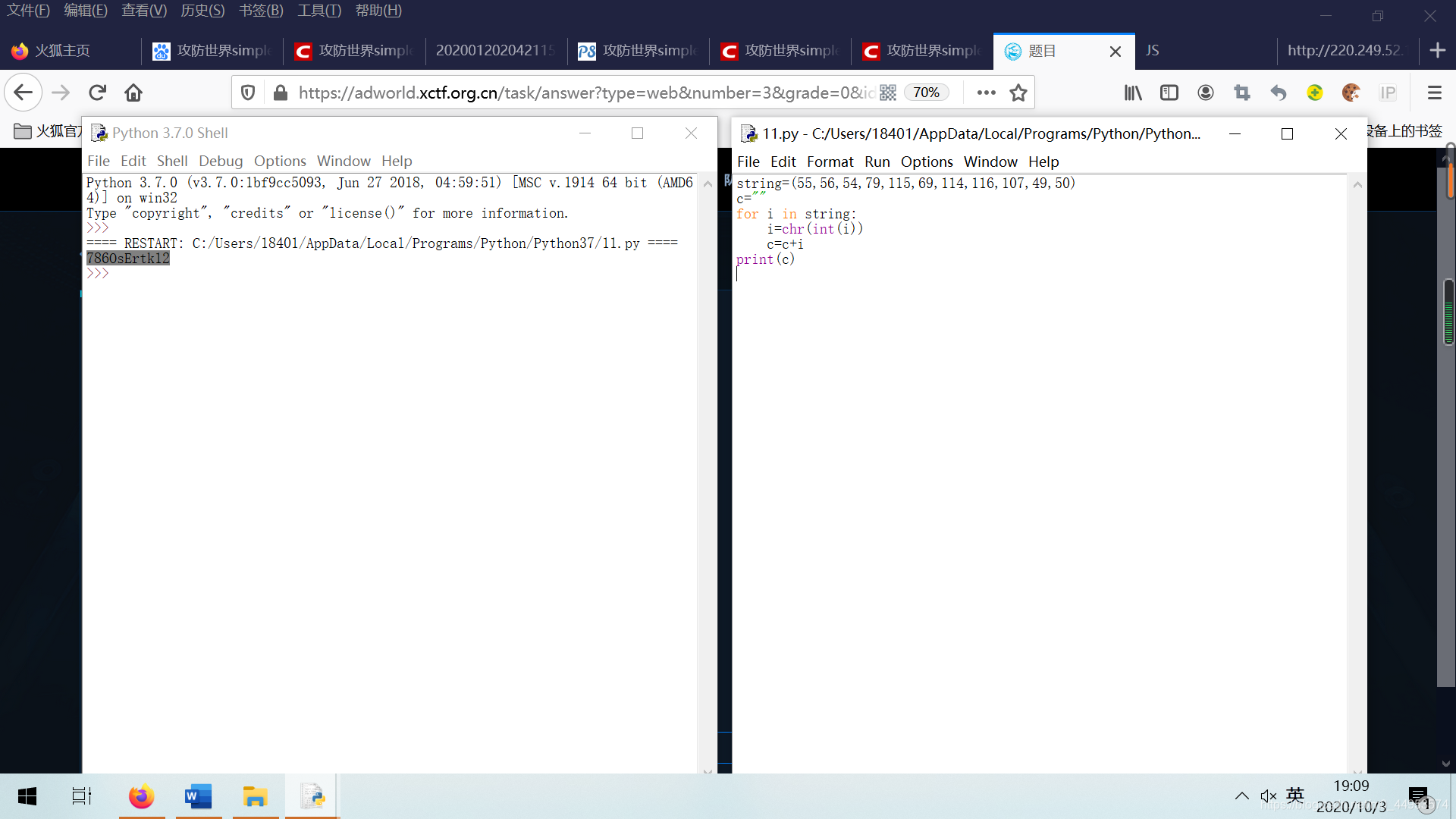The image size is (1456, 819).
Task: Bookmark this page with the star icon
Action: coord(1018,93)
